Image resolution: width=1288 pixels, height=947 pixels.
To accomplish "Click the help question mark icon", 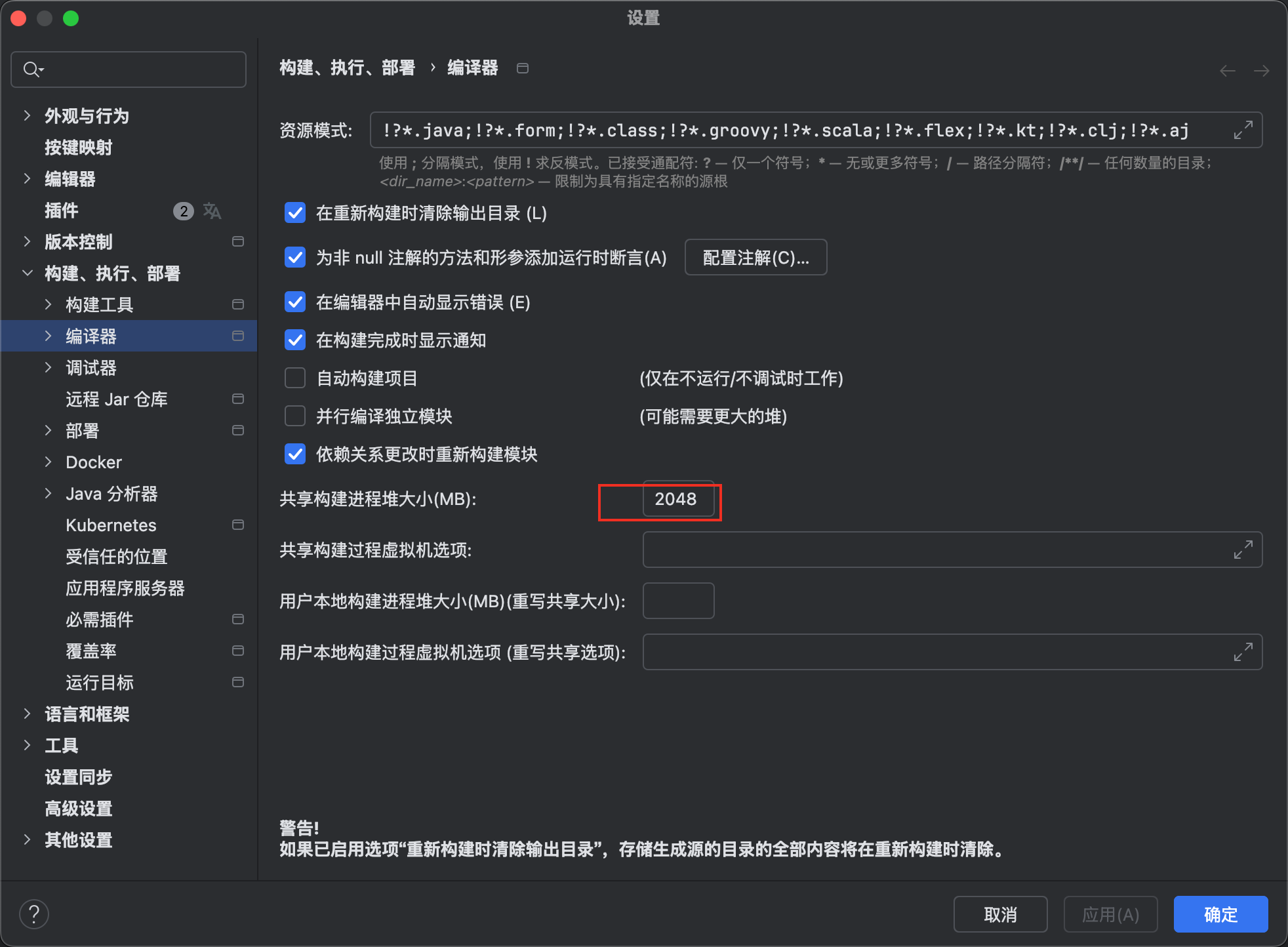I will click(34, 913).
